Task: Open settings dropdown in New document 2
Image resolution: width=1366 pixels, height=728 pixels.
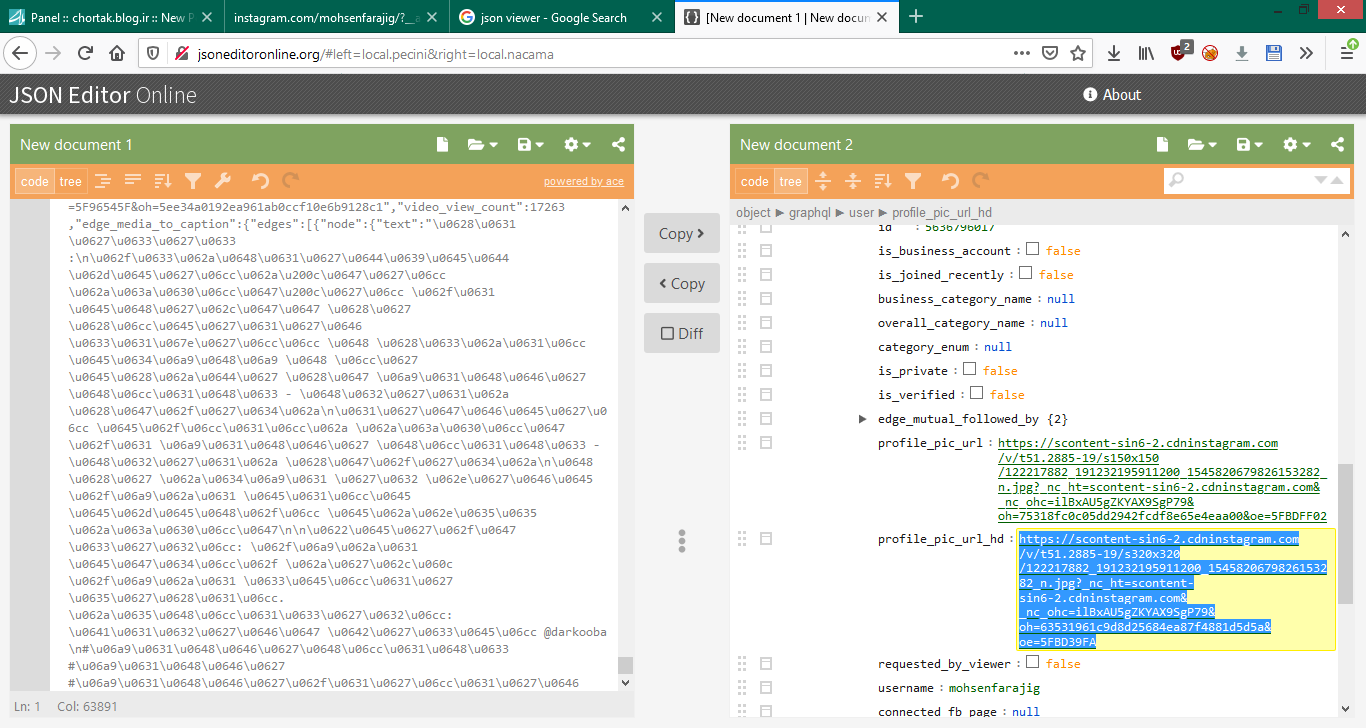Action: [x=1296, y=145]
